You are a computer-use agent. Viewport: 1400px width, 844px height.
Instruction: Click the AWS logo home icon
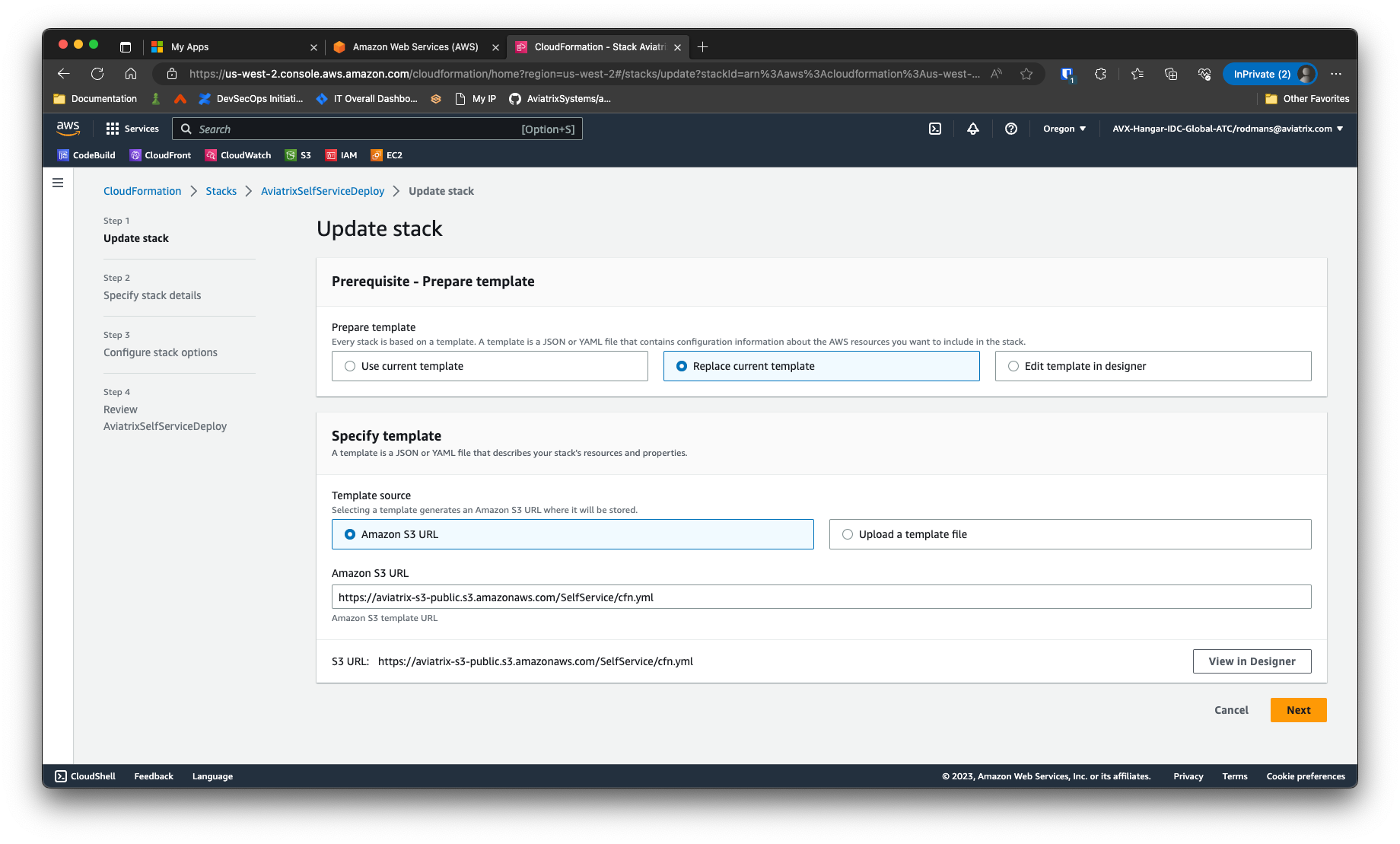[68, 129]
